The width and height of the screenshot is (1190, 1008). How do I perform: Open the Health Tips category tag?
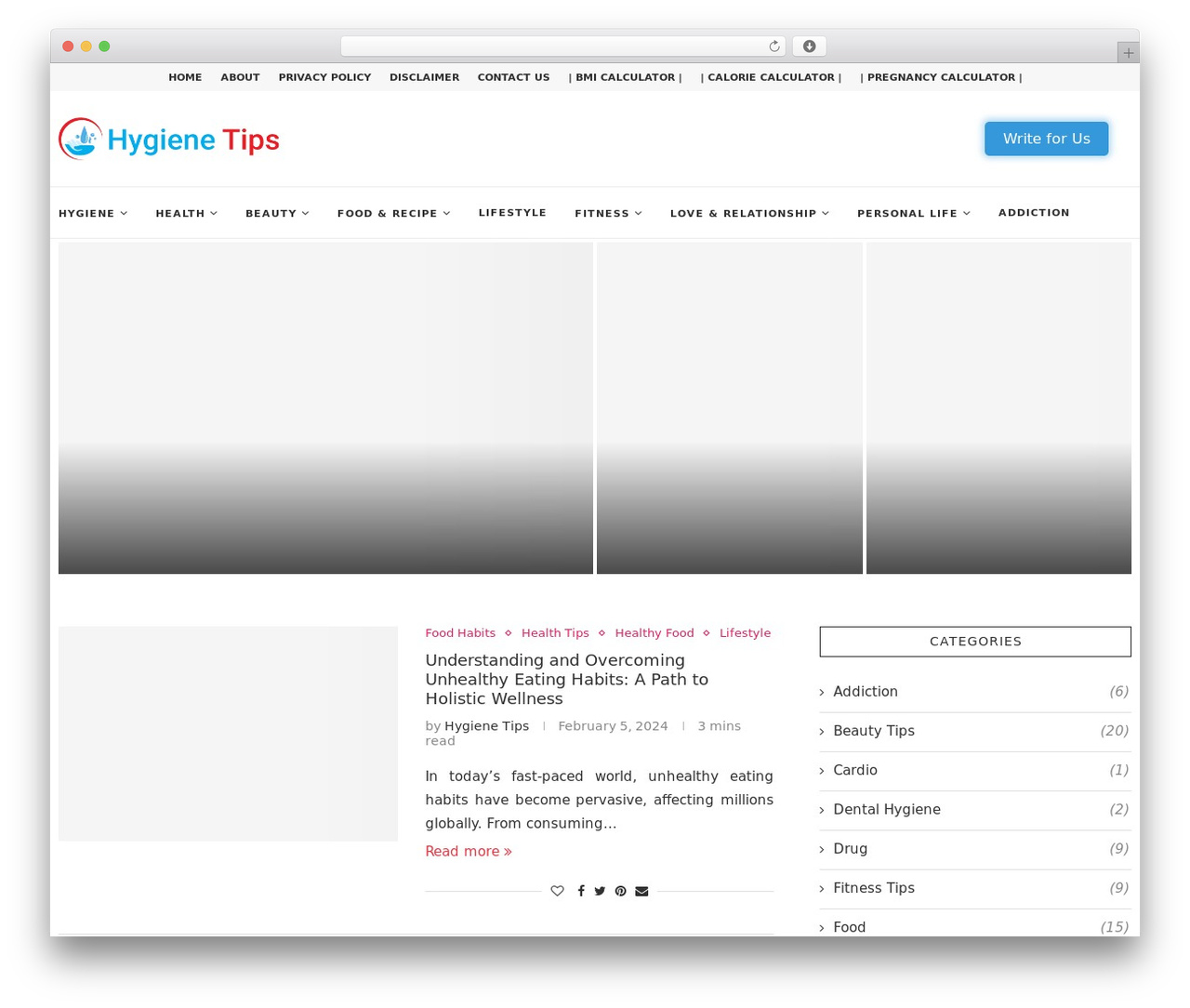[555, 633]
